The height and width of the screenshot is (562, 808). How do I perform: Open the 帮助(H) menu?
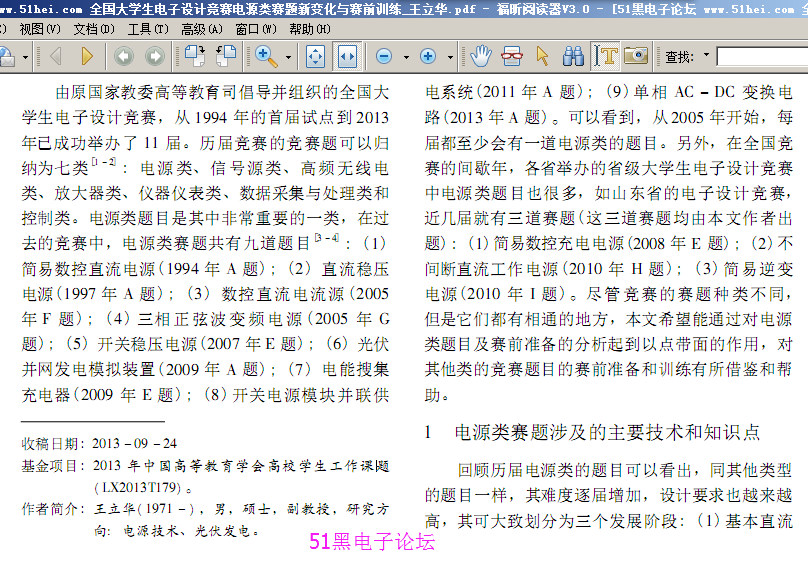[310, 29]
